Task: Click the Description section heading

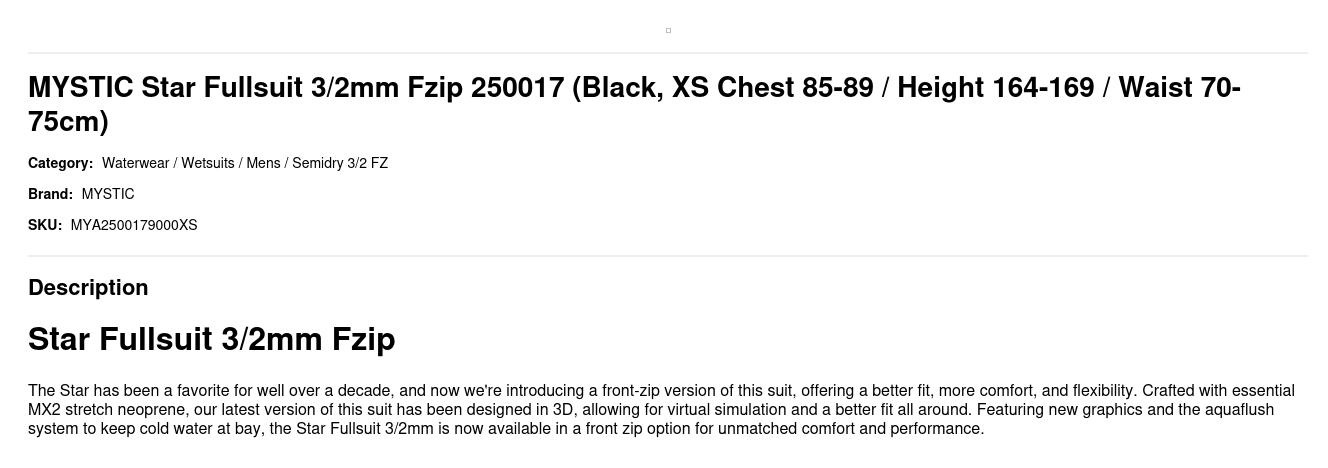Action: tap(88, 288)
